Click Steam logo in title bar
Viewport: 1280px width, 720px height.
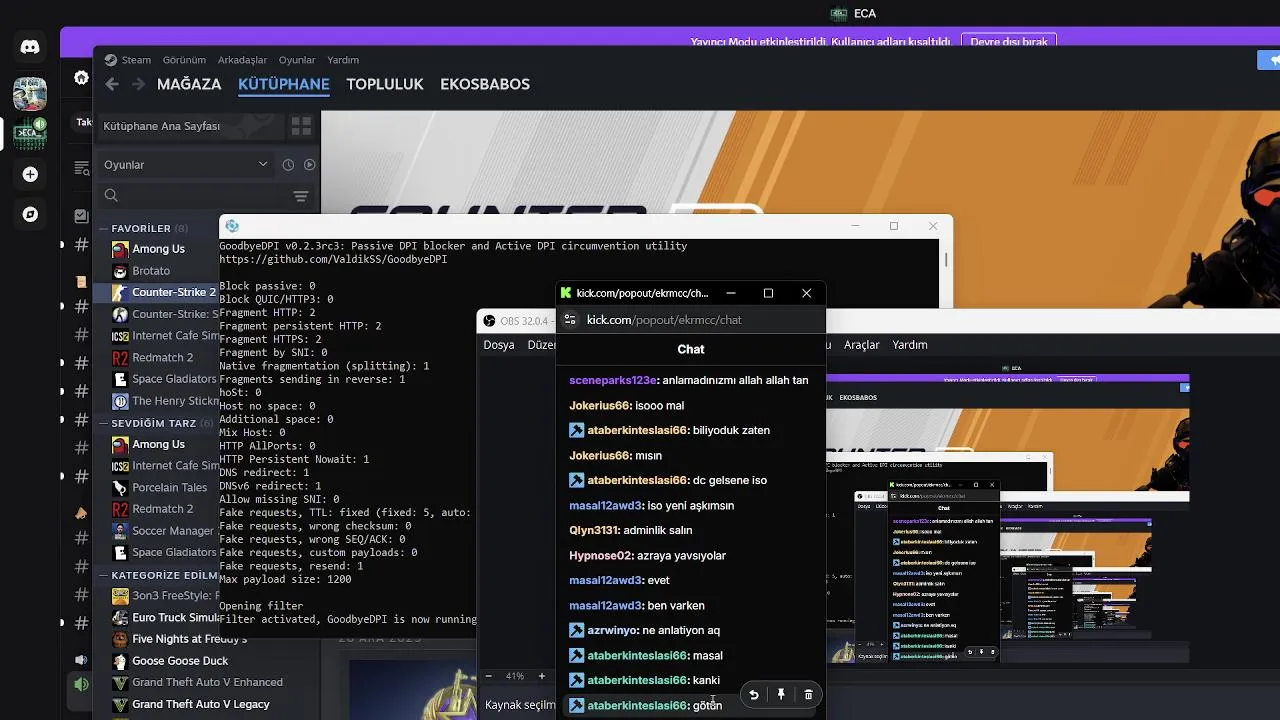tap(111, 60)
